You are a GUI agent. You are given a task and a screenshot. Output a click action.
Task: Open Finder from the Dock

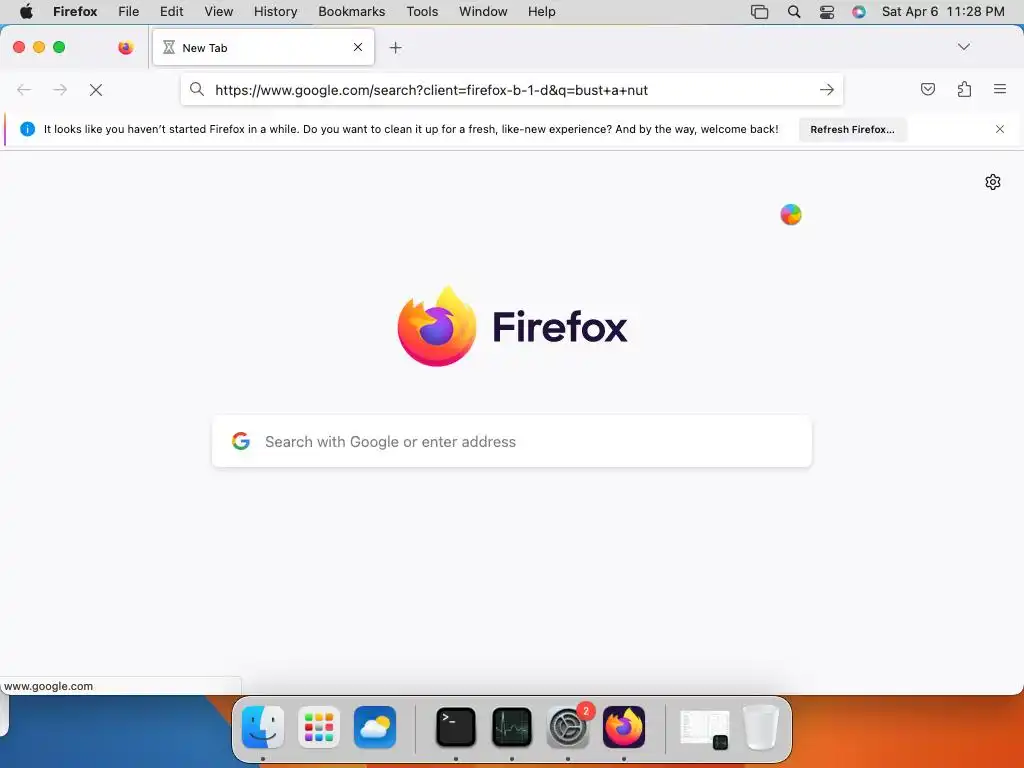pyautogui.click(x=263, y=727)
